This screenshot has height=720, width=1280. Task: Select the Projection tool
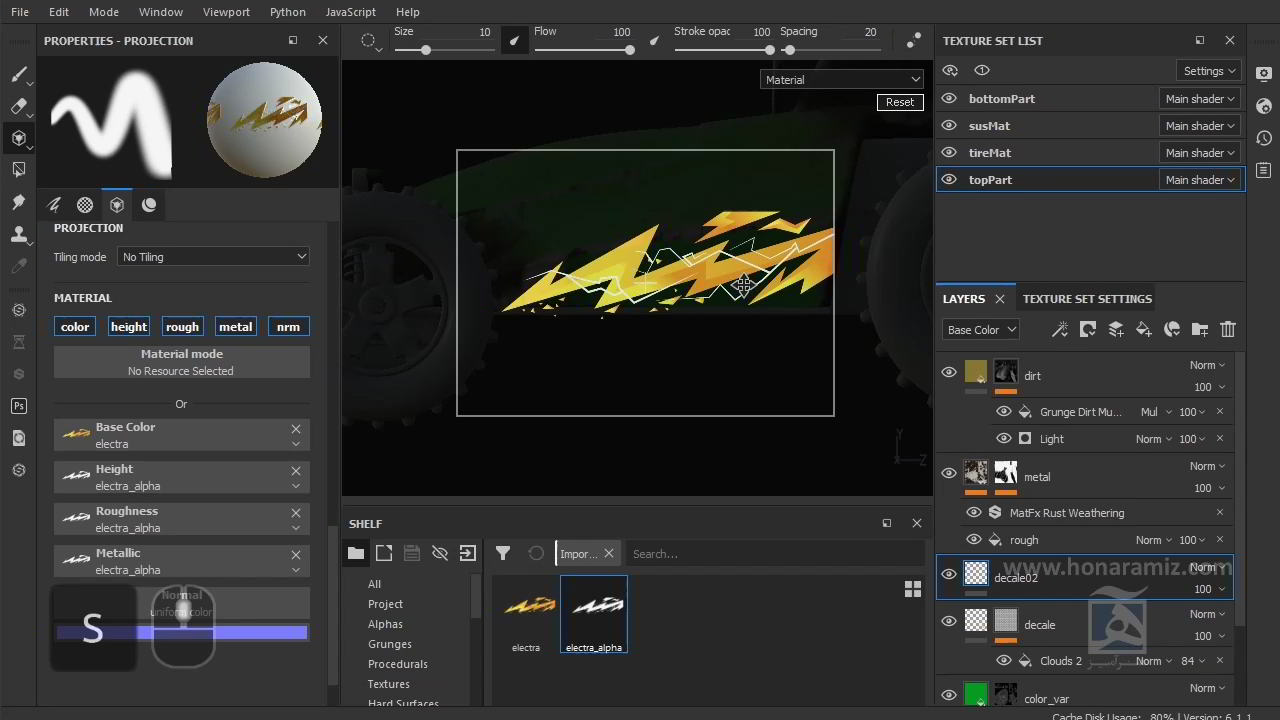tap(18, 138)
